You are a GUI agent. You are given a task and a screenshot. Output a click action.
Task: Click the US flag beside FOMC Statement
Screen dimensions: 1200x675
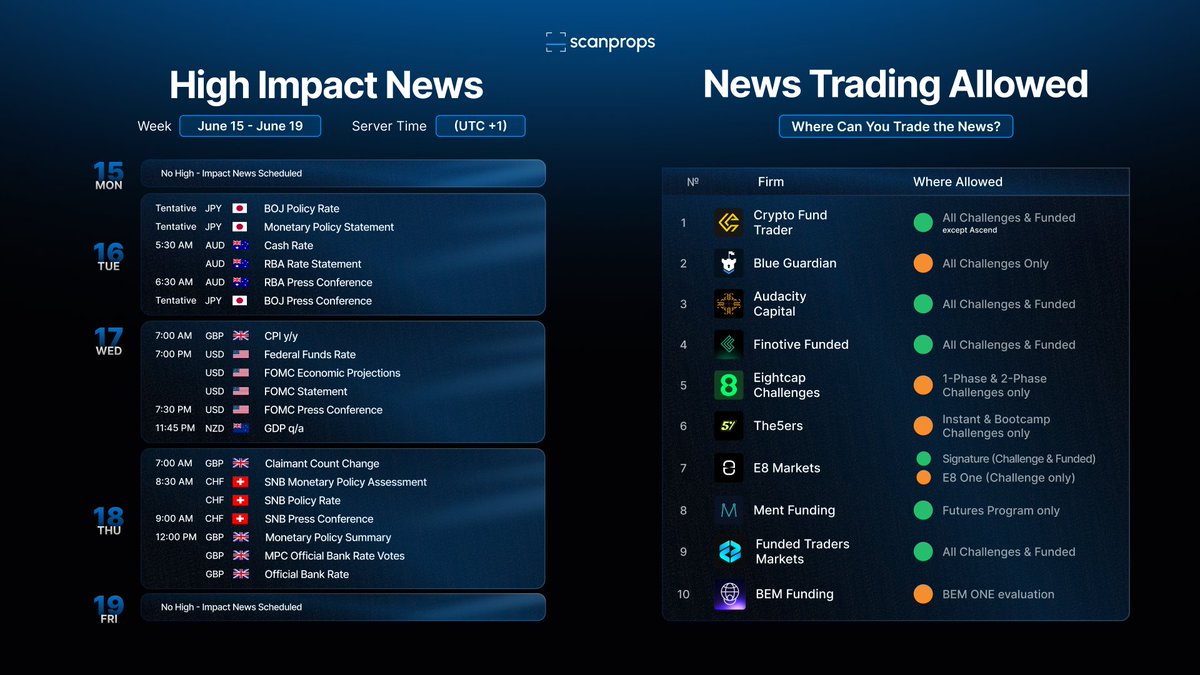[x=240, y=392]
